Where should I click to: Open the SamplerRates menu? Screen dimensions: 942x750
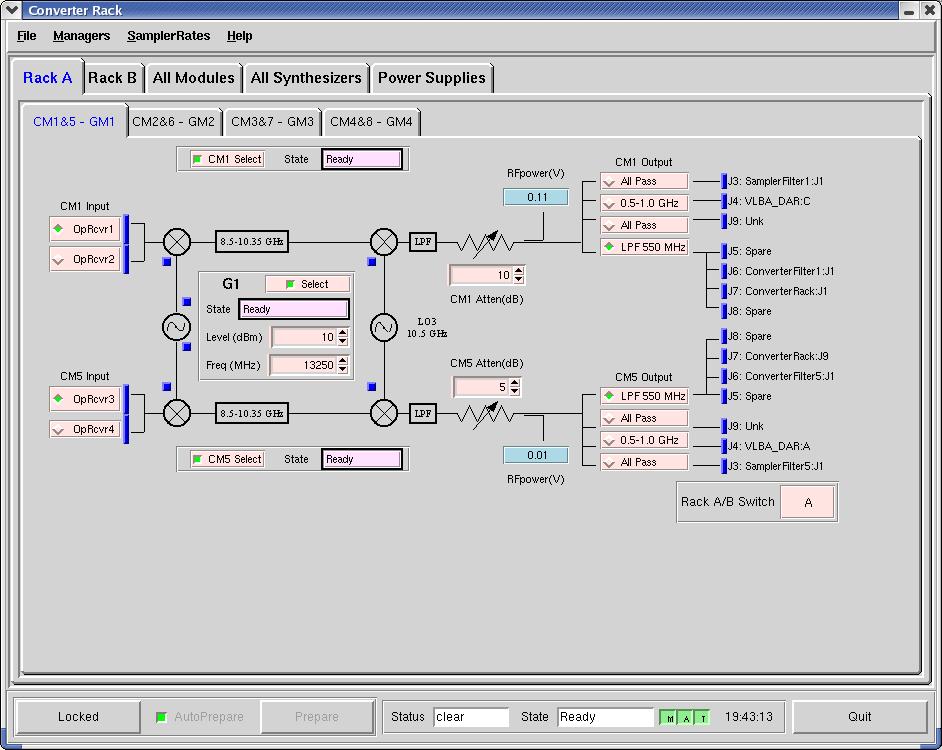168,36
